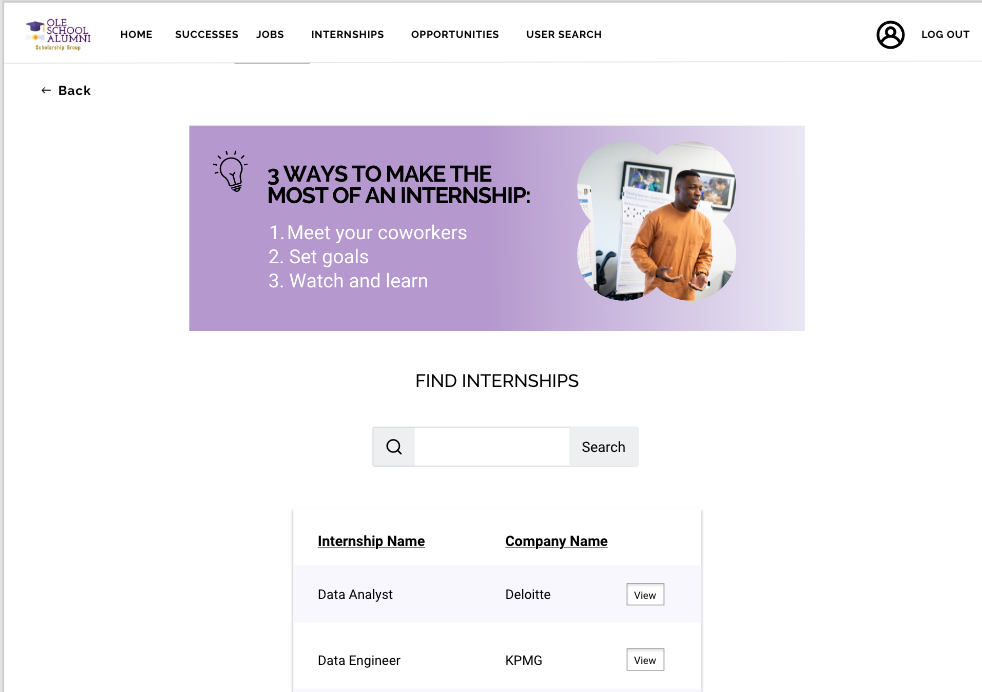982x692 pixels.
Task: Select Internships in the navigation bar
Action: [347, 34]
